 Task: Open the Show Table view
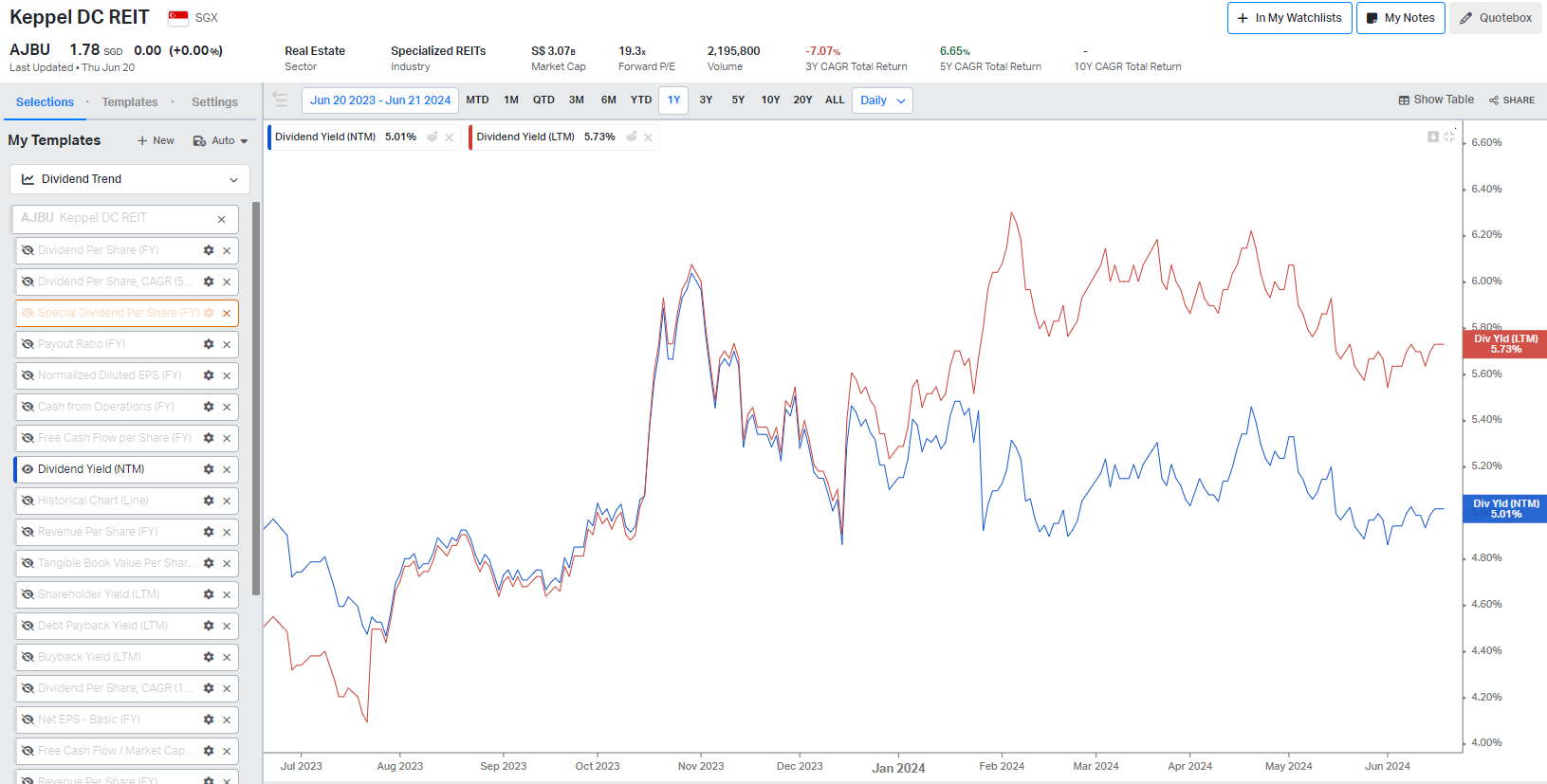coord(1435,100)
